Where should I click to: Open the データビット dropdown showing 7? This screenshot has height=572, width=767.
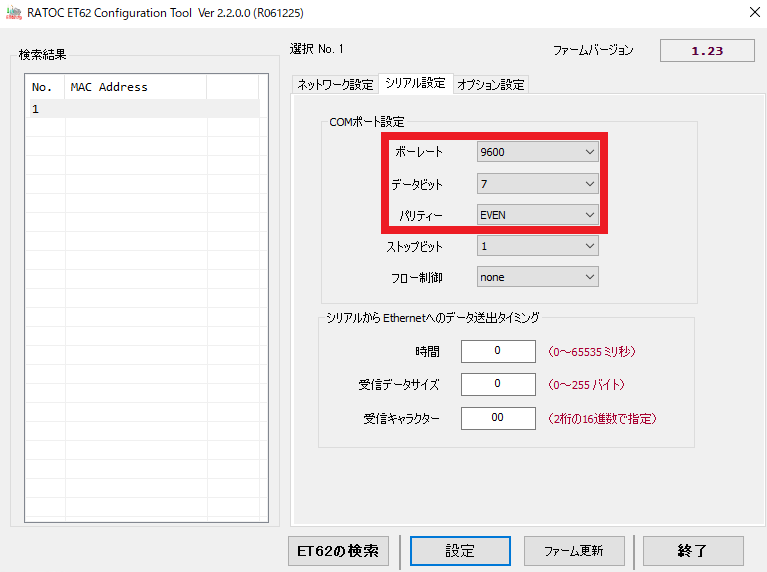(537, 184)
